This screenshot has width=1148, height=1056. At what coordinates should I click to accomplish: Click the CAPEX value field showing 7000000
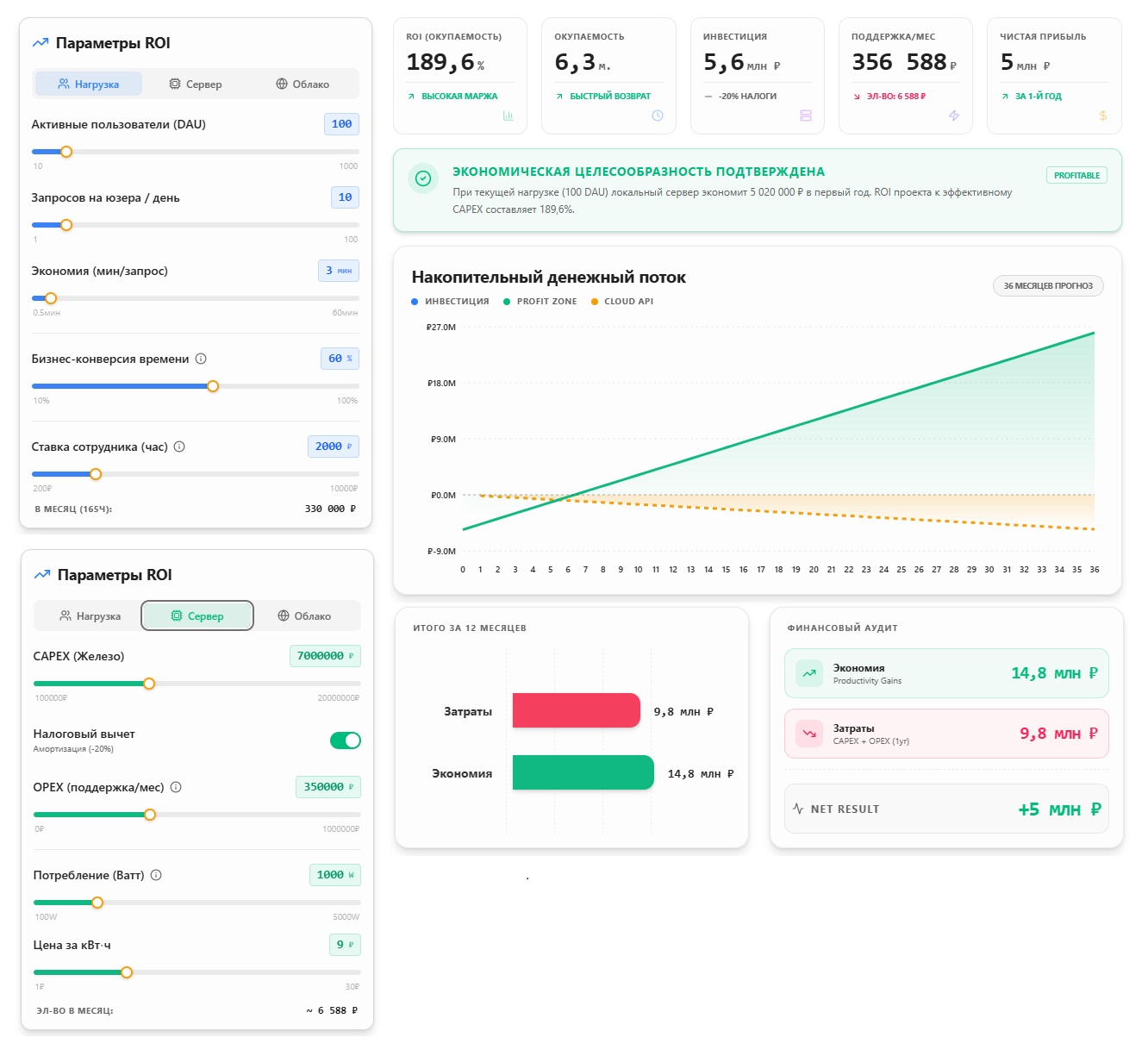(x=325, y=656)
